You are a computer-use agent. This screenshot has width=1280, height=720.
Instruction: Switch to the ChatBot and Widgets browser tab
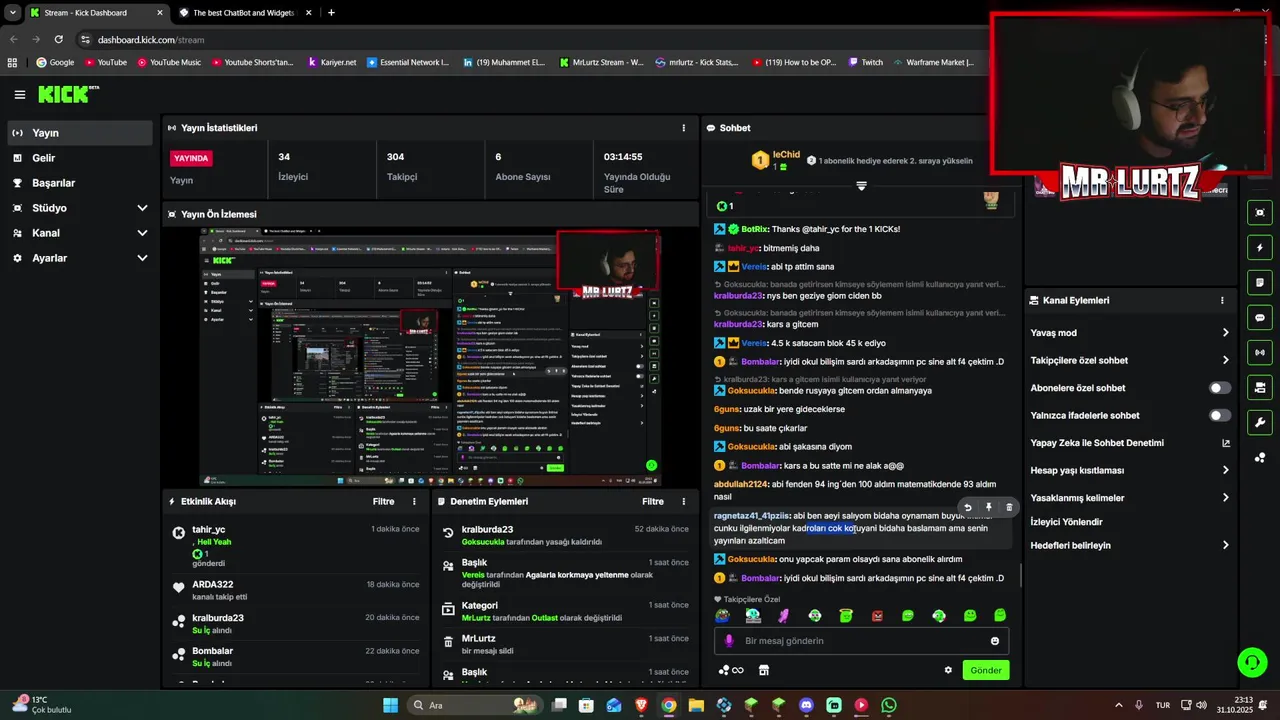tap(245, 13)
